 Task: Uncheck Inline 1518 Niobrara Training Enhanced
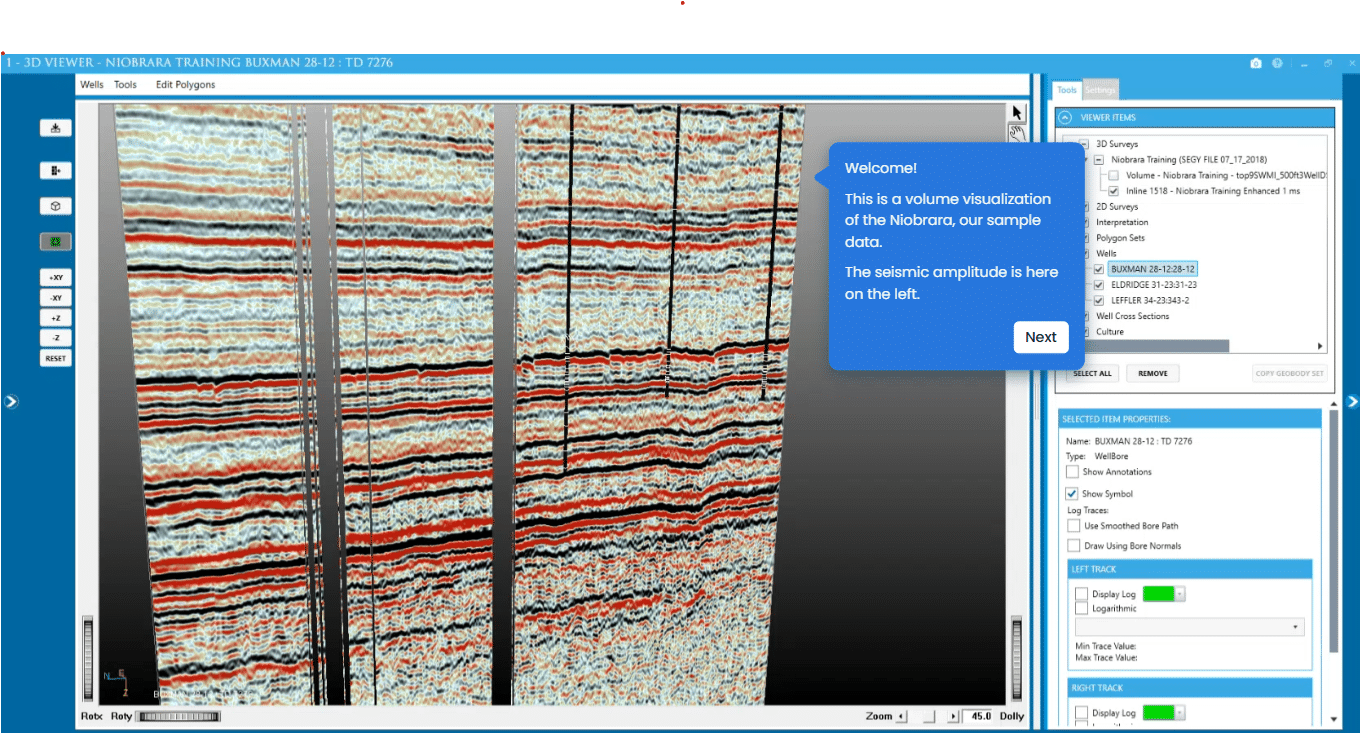click(1113, 191)
